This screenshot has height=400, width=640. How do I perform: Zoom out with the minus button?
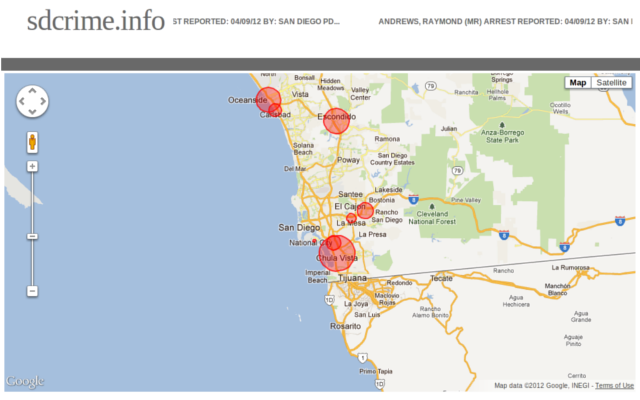(x=32, y=291)
